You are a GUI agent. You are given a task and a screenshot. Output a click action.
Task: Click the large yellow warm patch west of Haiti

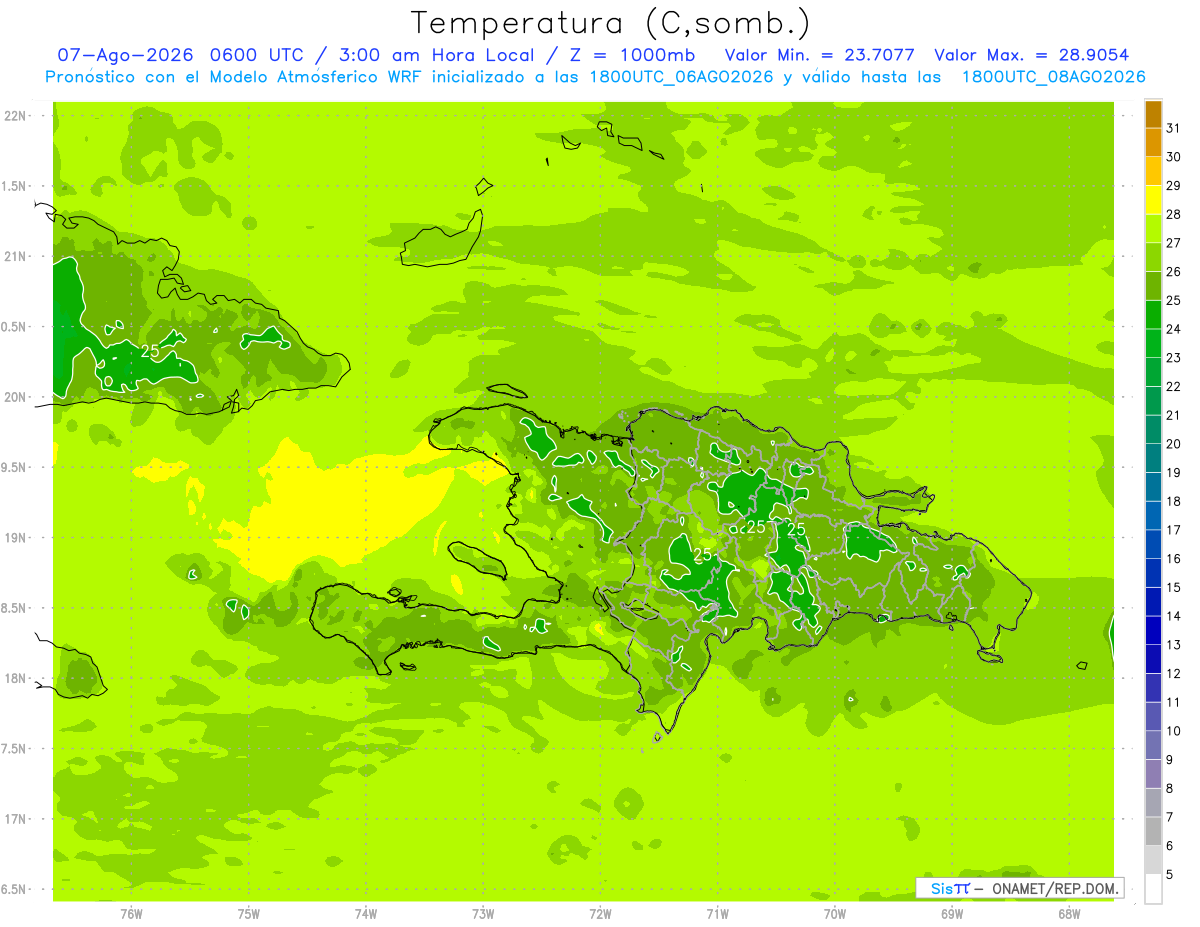click(340, 510)
